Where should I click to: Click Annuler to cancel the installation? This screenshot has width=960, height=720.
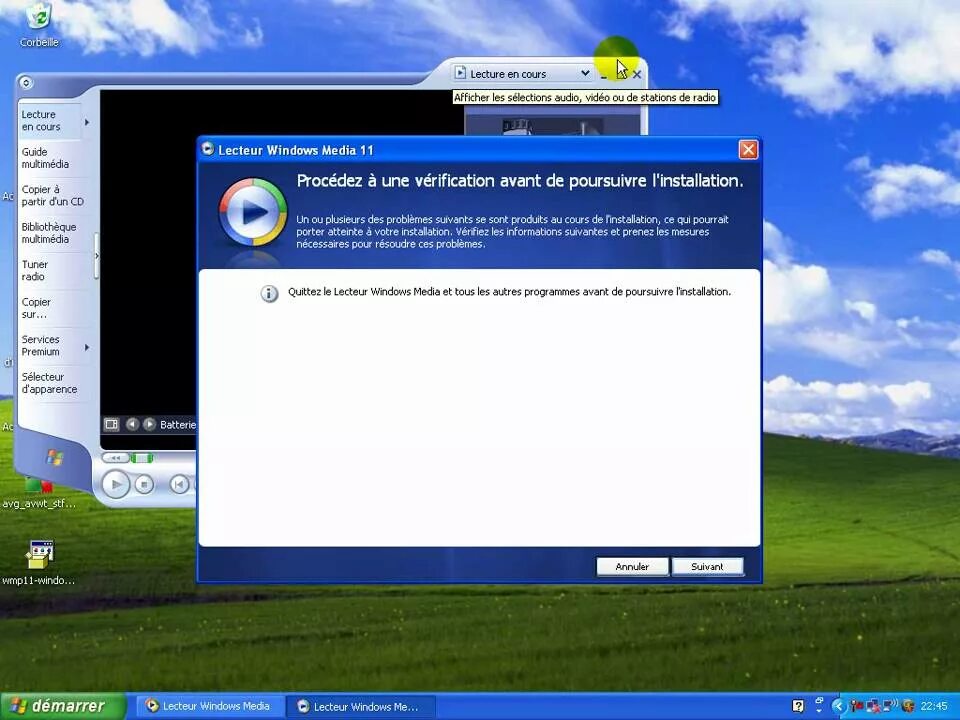pyautogui.click(x=632, y=566)
